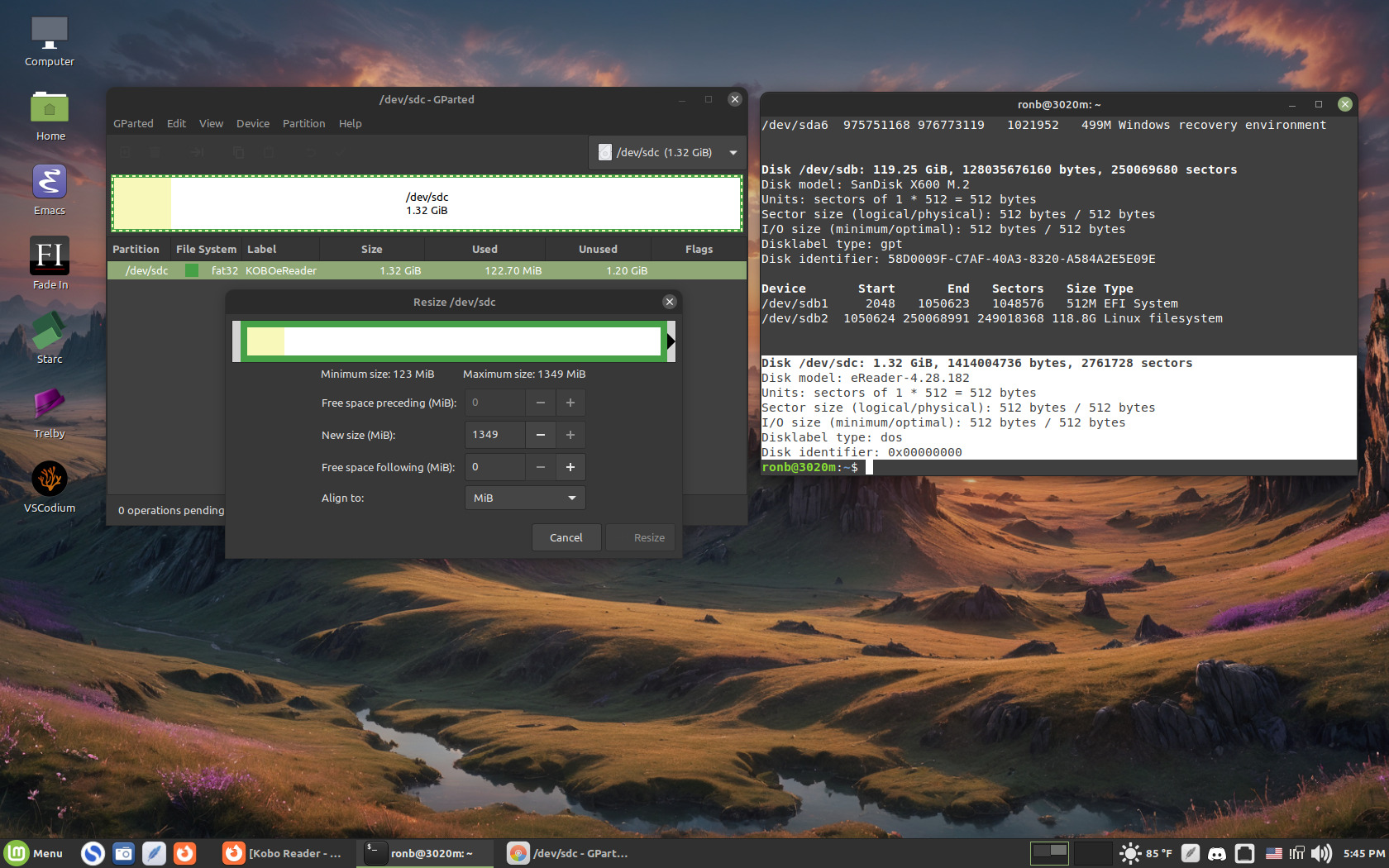Grab the left handle of the resize bar
This screenshot has height=868, width=1389.
pos(236,341)
